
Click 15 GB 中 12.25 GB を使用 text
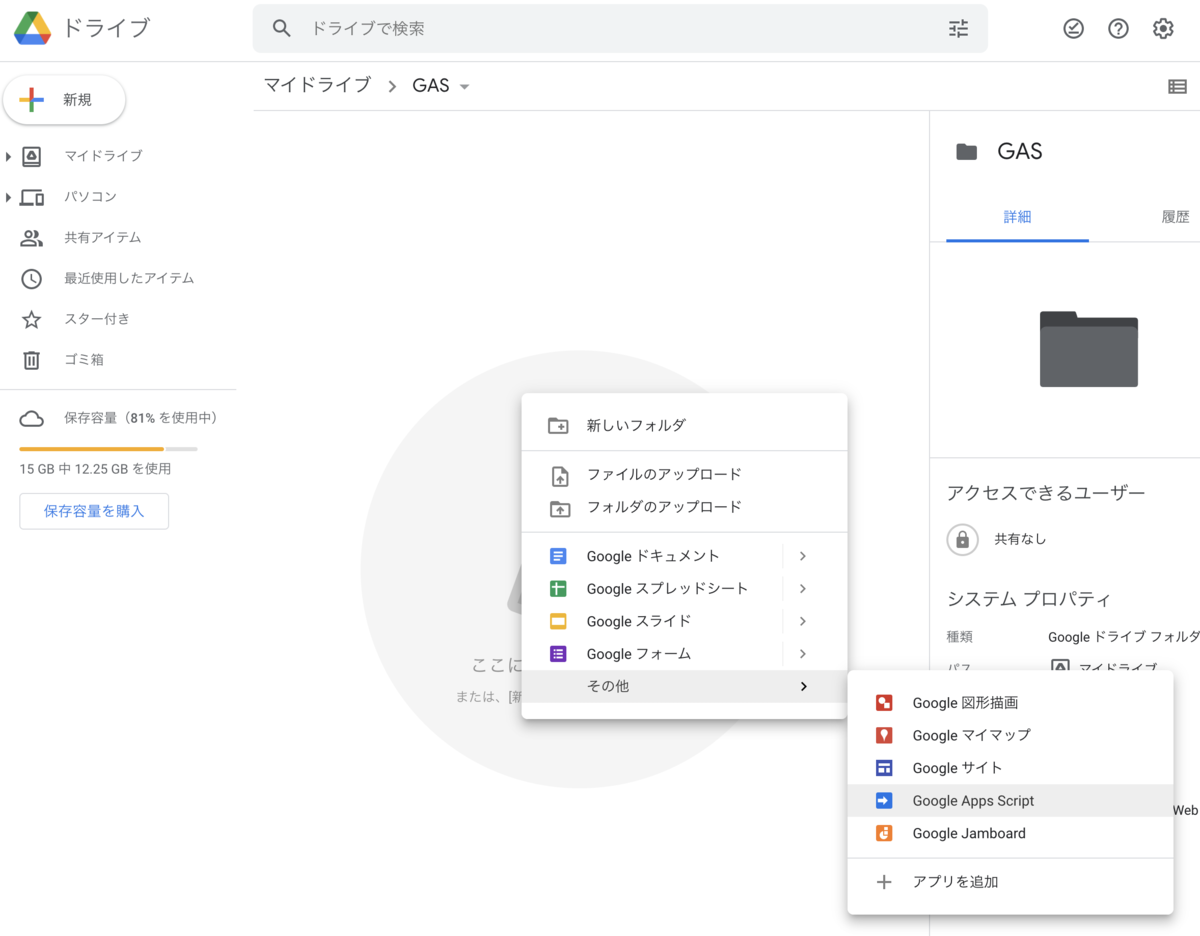tap(95, 469)
